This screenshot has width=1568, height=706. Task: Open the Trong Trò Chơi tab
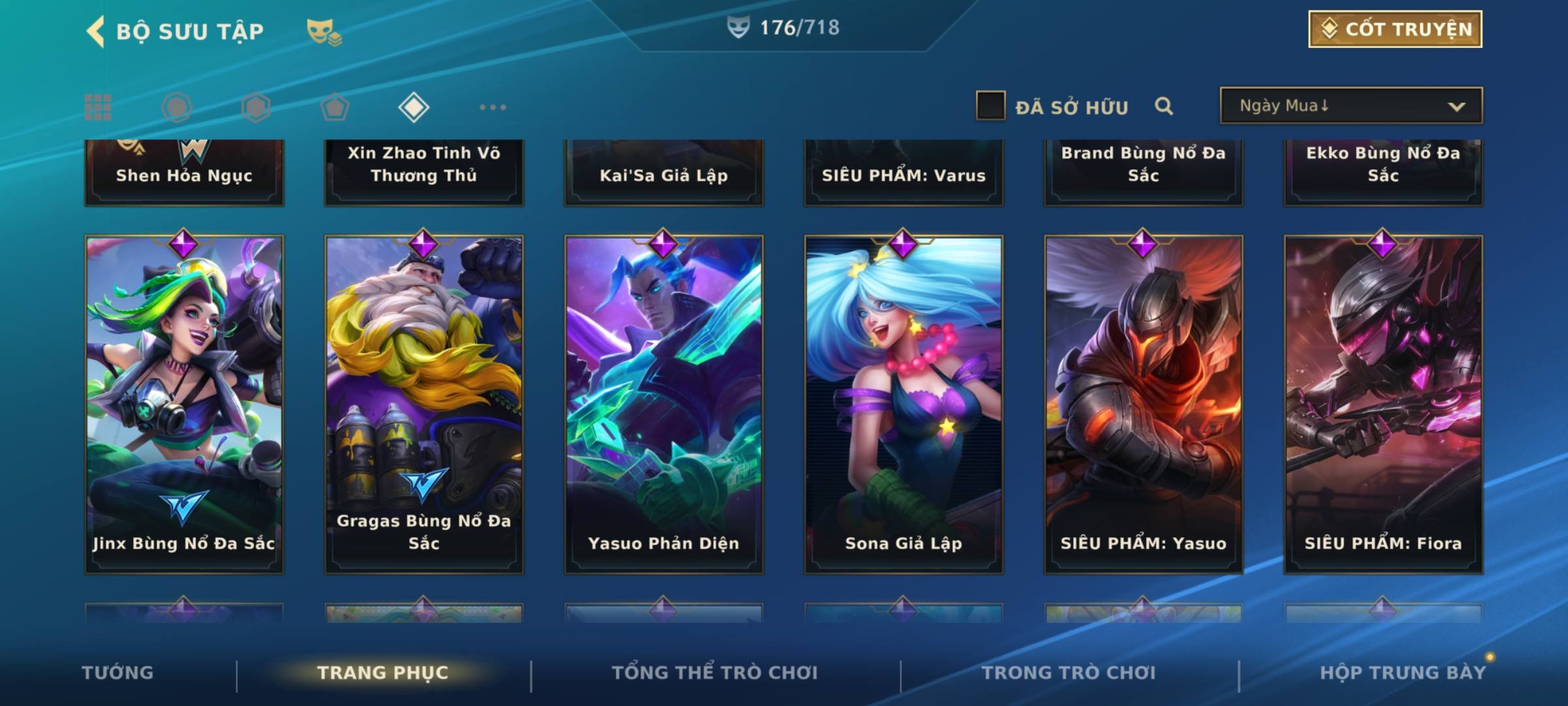(1069, 673)
